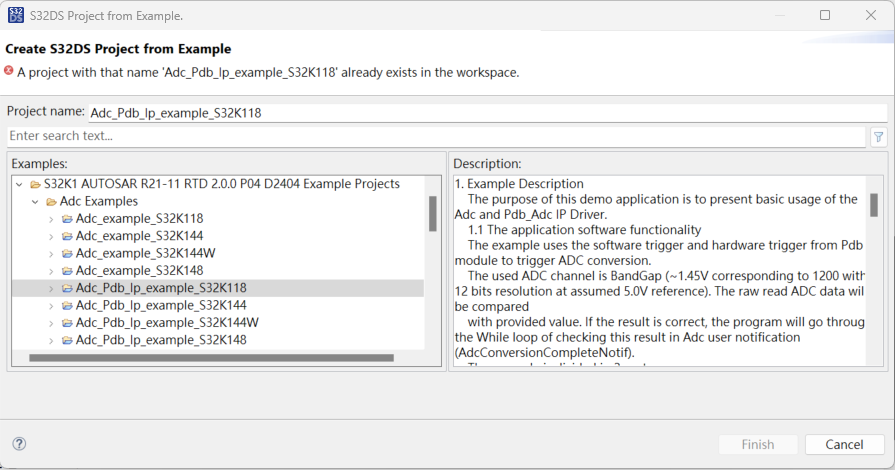895x470 pixels.
Task: Click project icon of Adc_Pdb_Ip_example_S32K144
Action: (x=67, y=306)
